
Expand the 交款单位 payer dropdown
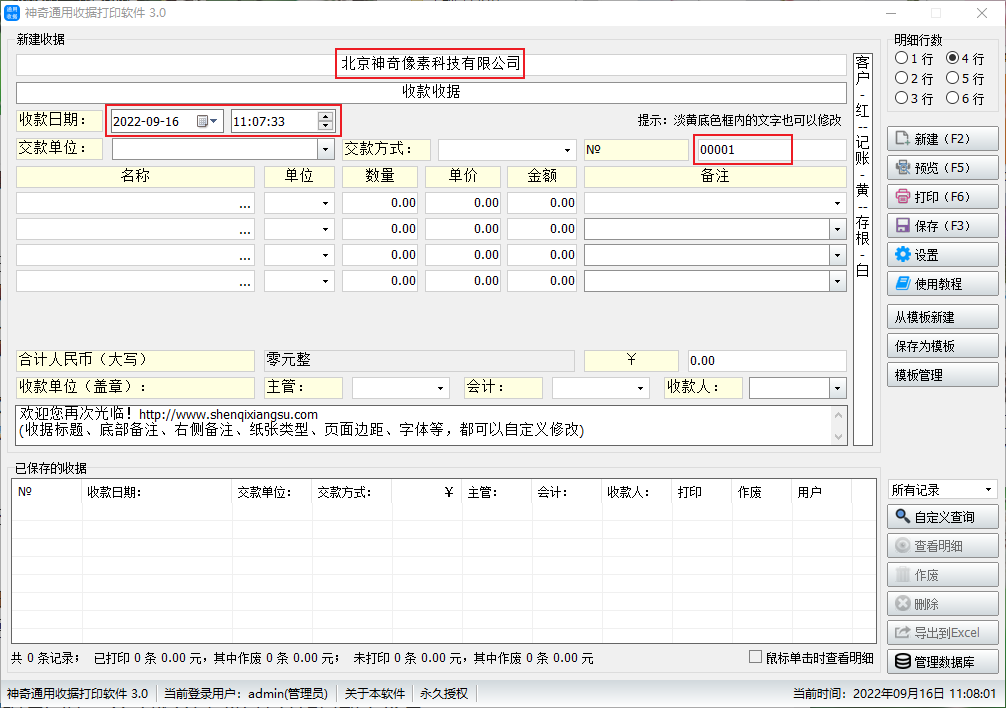[325, 150]
